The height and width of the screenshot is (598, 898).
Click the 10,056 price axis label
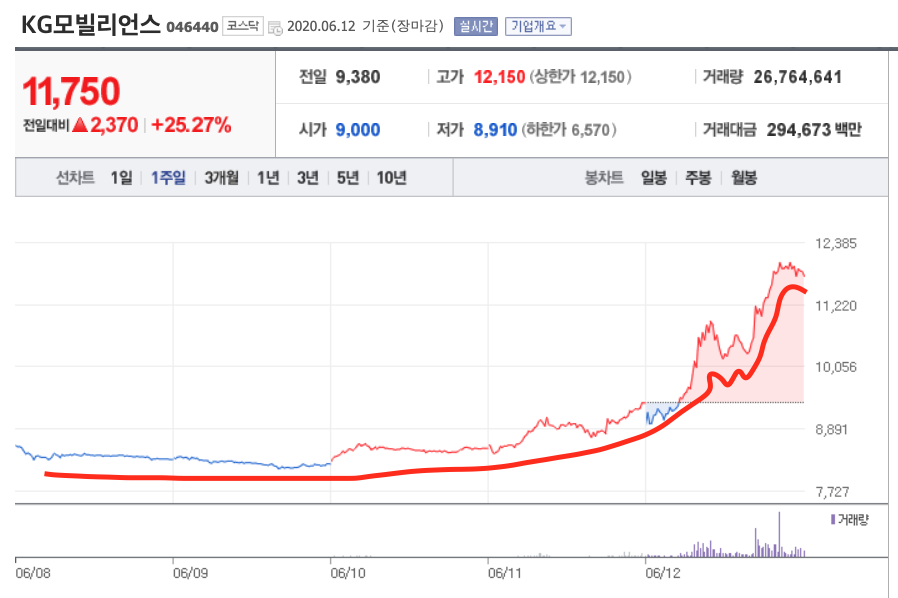[x=836, y=367]
